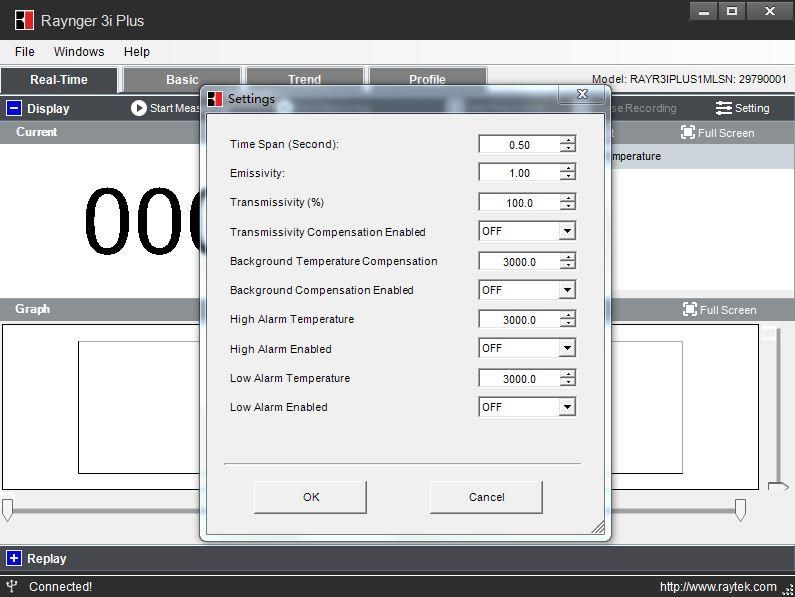Click the Connected! status text
This screenshot has height=597, width=795.
60,587
